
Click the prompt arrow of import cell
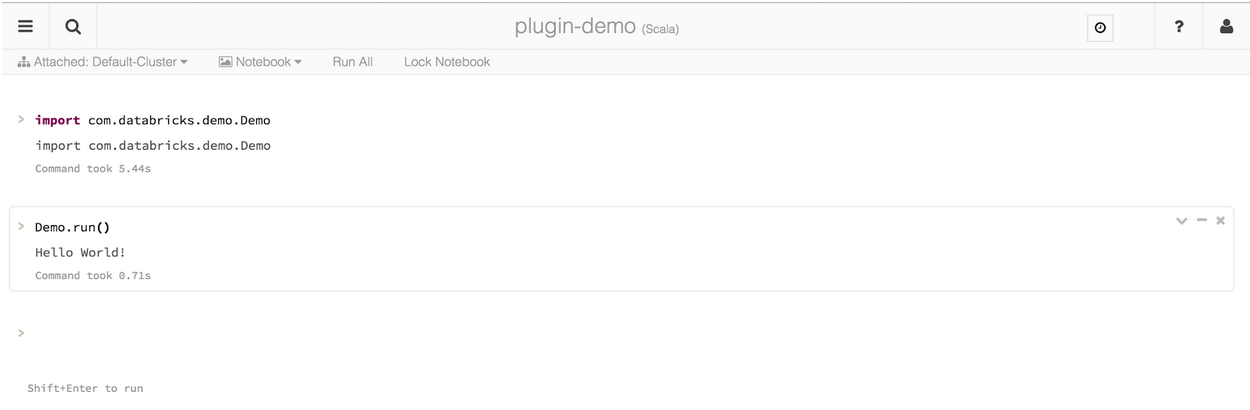(20, 120)
